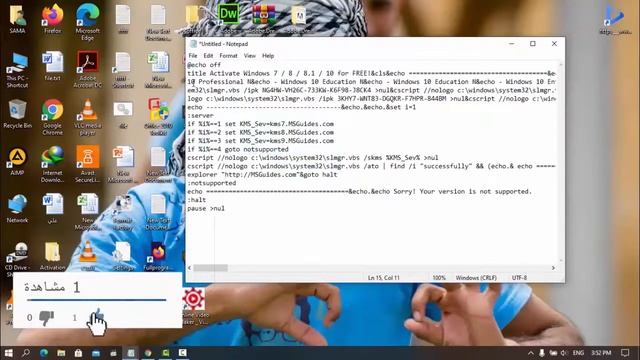Click the 100% zoom status entry
Screen dimensions: 640x360
tap(439, 278)
